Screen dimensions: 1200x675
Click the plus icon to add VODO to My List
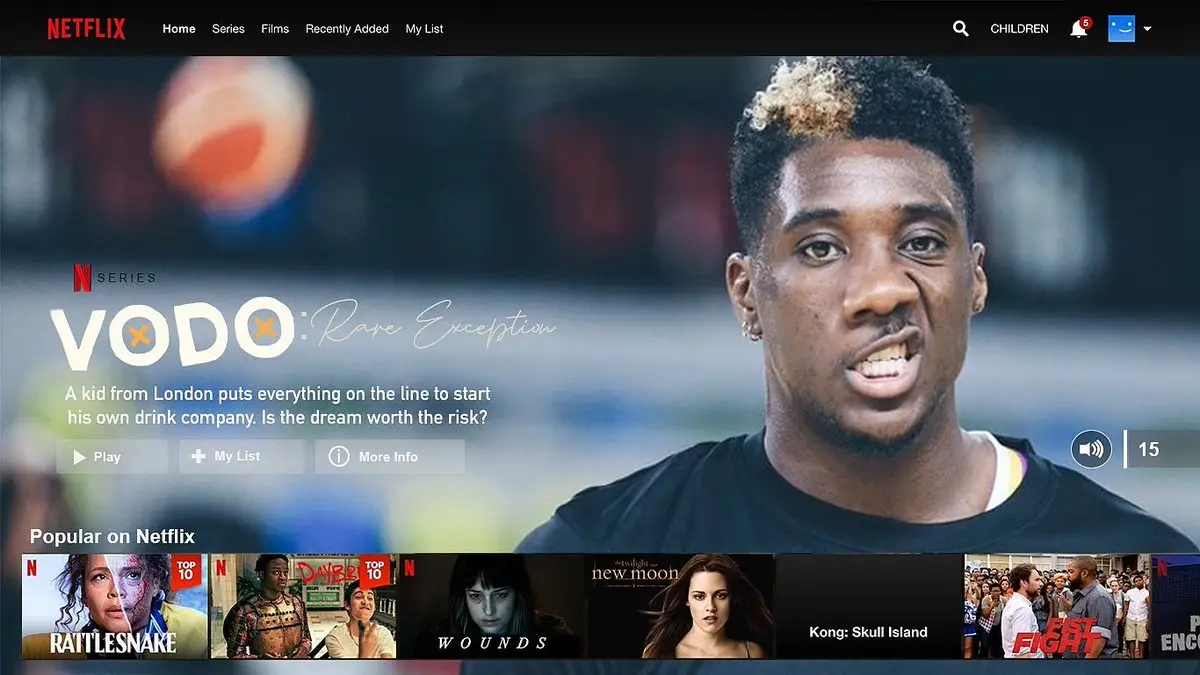[x=196, y=456]
